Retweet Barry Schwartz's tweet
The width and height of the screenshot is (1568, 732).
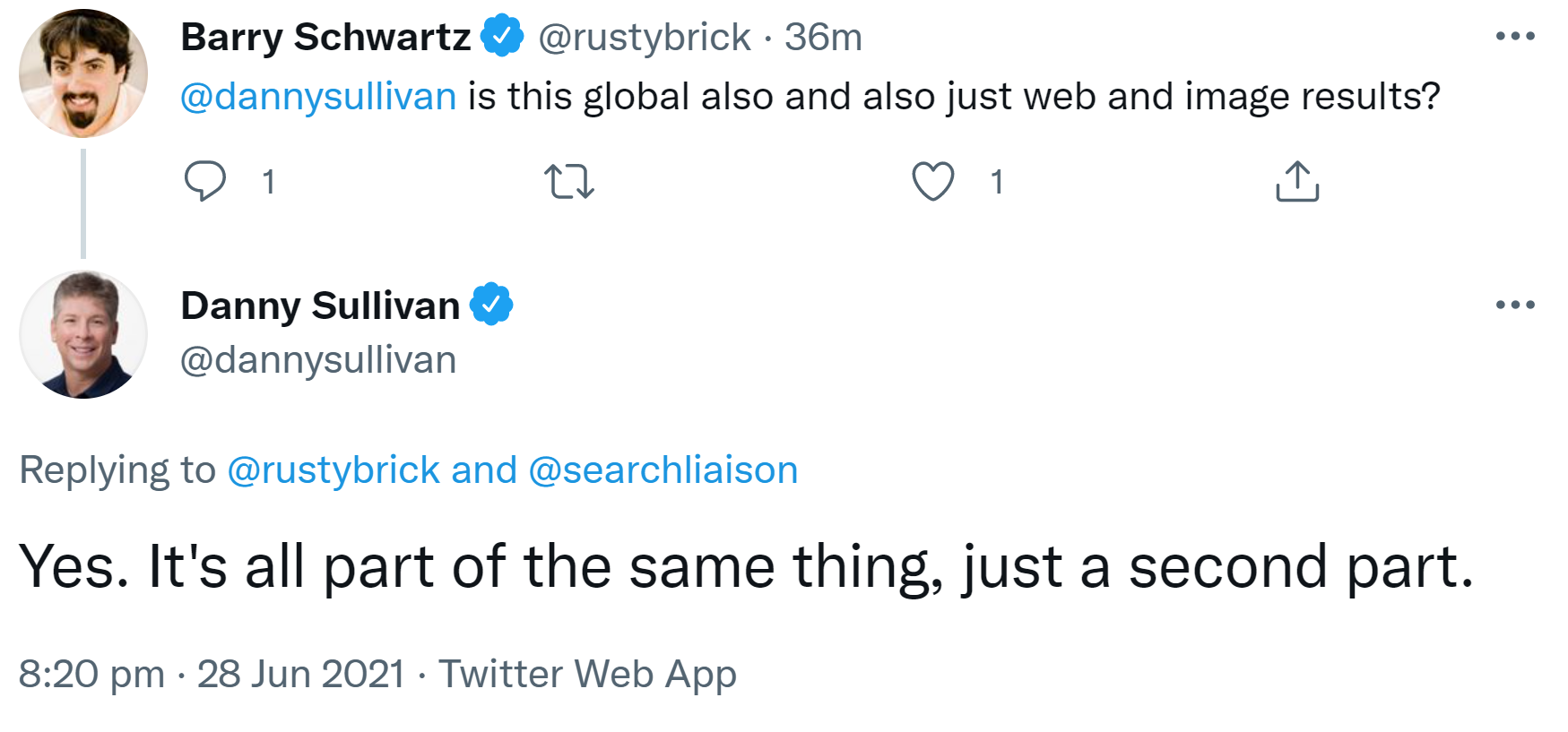tap(569, 181)
